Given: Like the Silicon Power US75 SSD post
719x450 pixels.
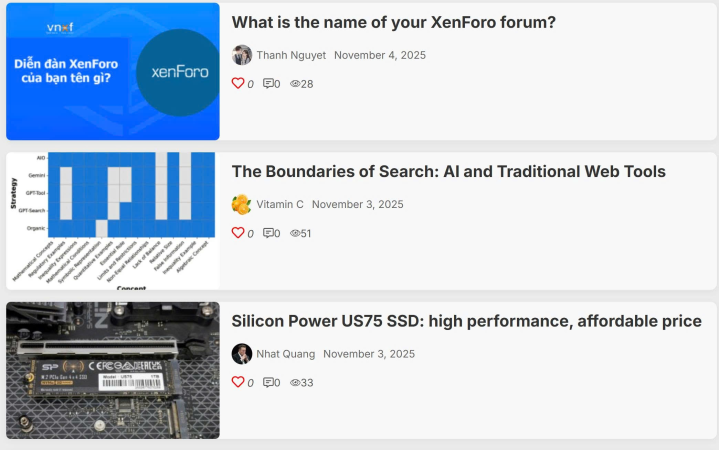Looking at the screenshot, I should pyautogui.click(x=238, y=382).
